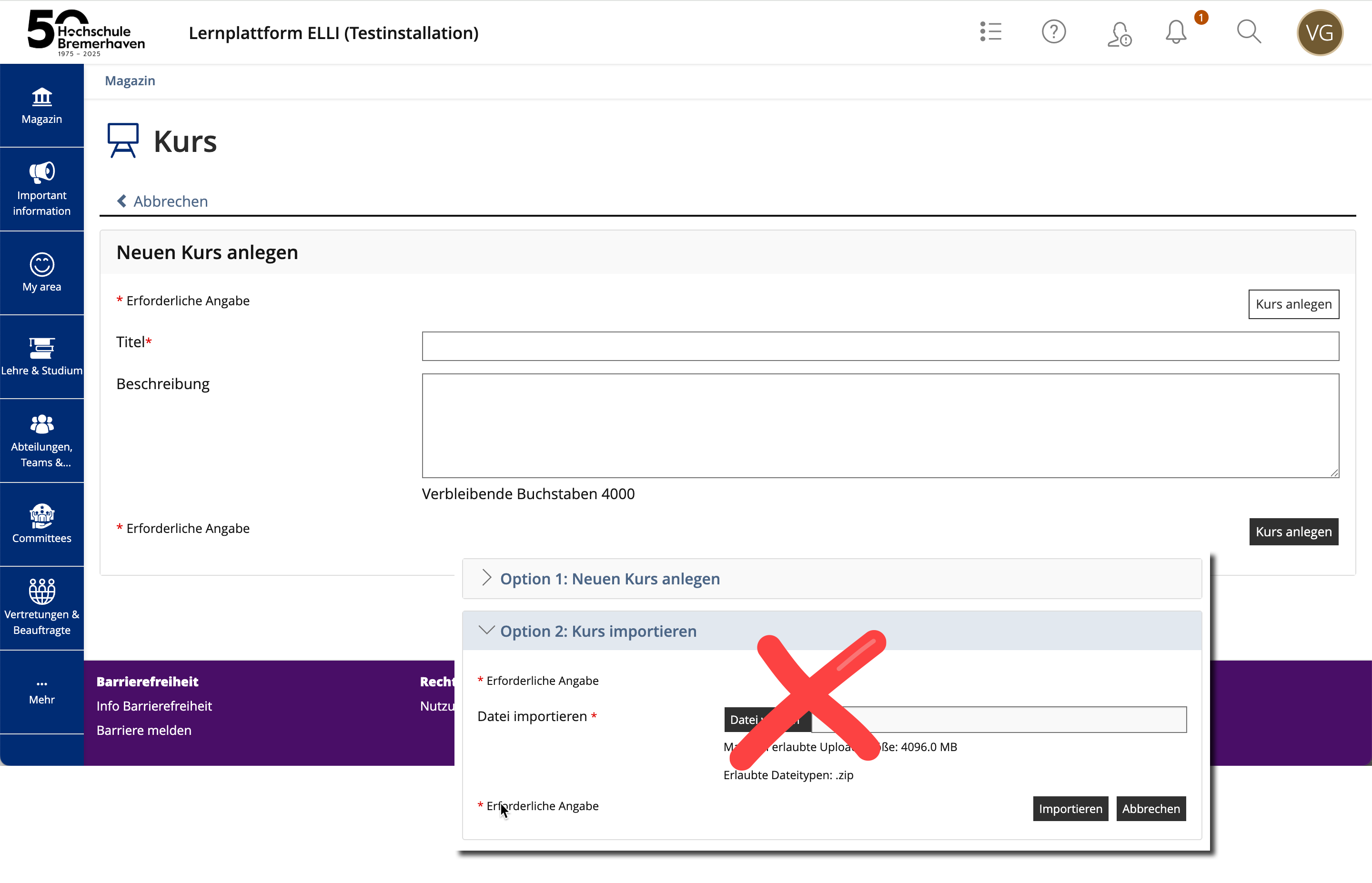Open the Magazin sidebar icon
Image resolution: width=1372 pixels, height=883 pixels.
41,98
